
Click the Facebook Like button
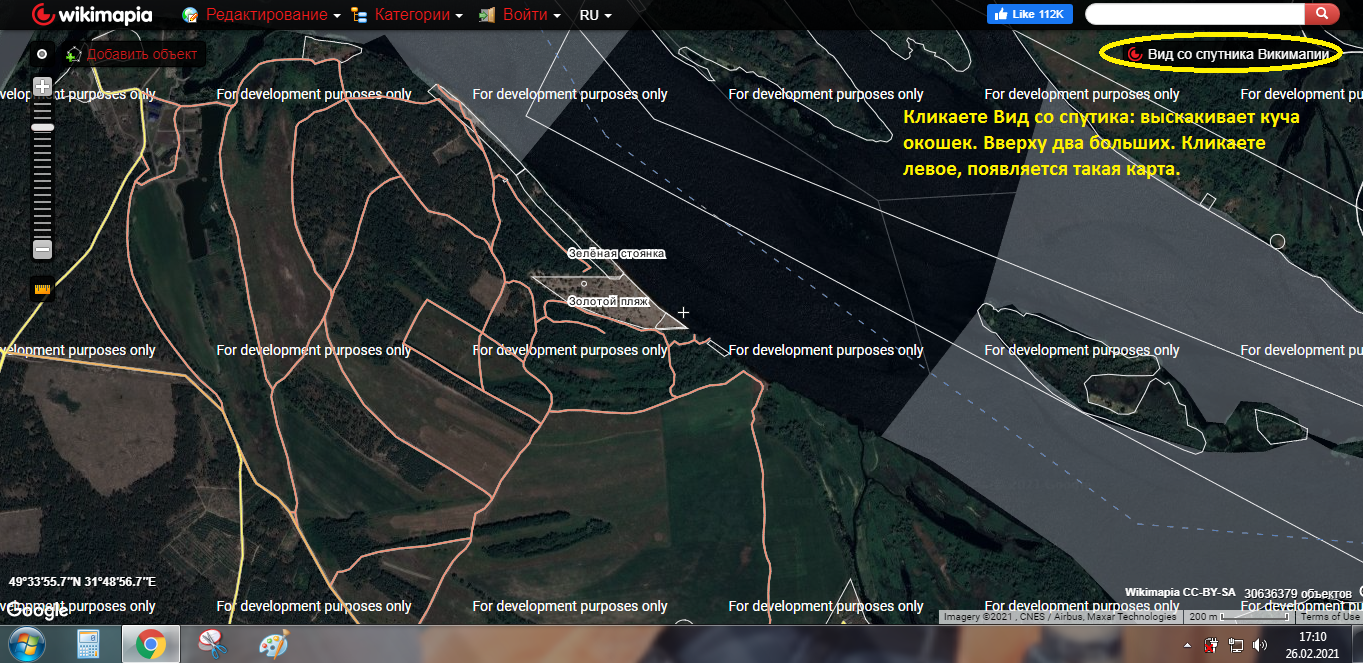(1029, 14)
